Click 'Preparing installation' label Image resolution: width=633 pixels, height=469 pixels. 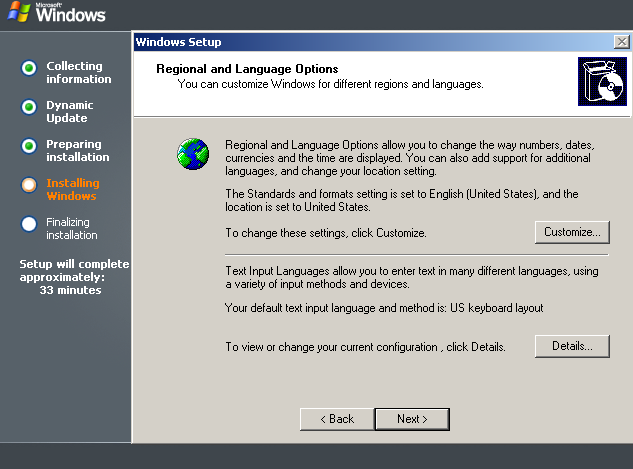(78, 150)
